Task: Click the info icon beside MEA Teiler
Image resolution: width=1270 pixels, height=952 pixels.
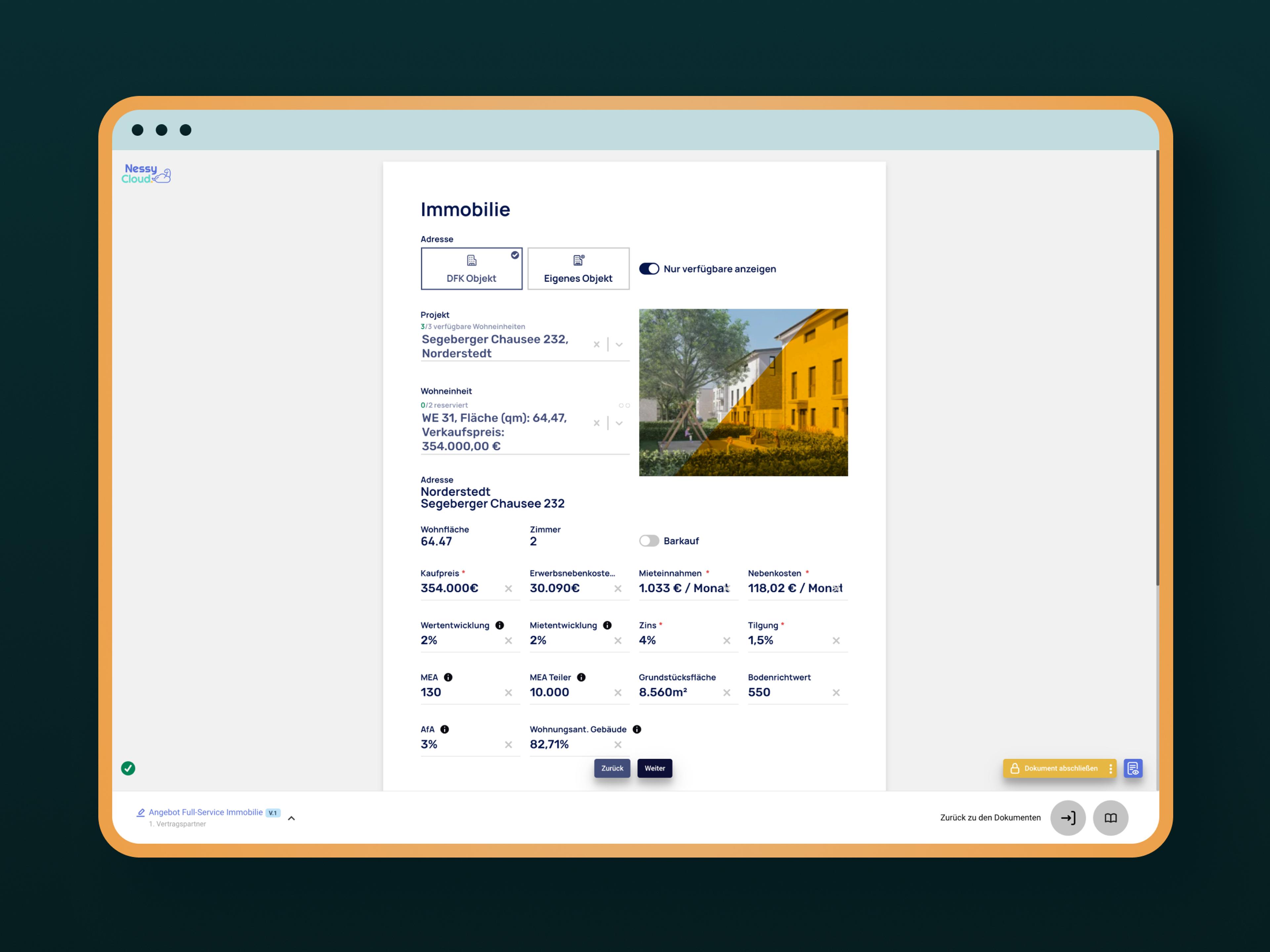Action: [x=581, y=677]
